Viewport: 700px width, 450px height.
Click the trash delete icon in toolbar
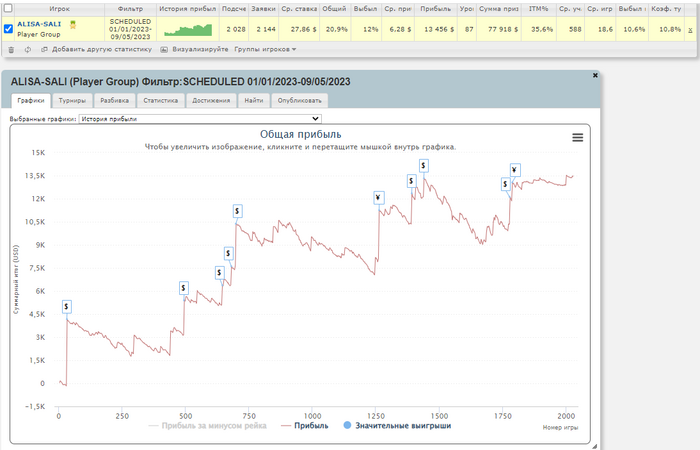(x=11, y=50)
